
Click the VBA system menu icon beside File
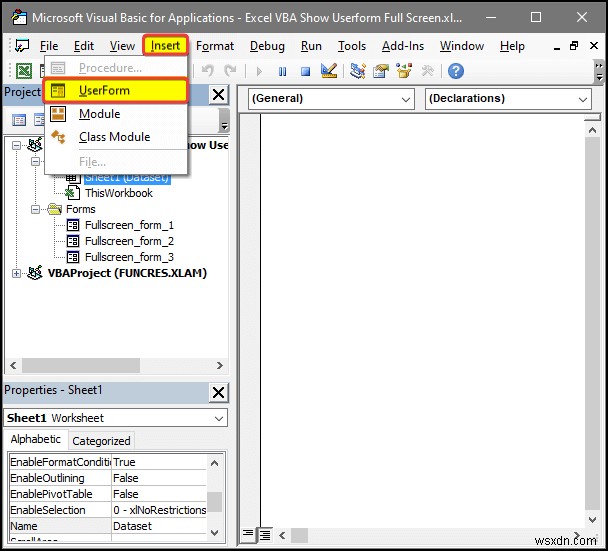(22, 46)
